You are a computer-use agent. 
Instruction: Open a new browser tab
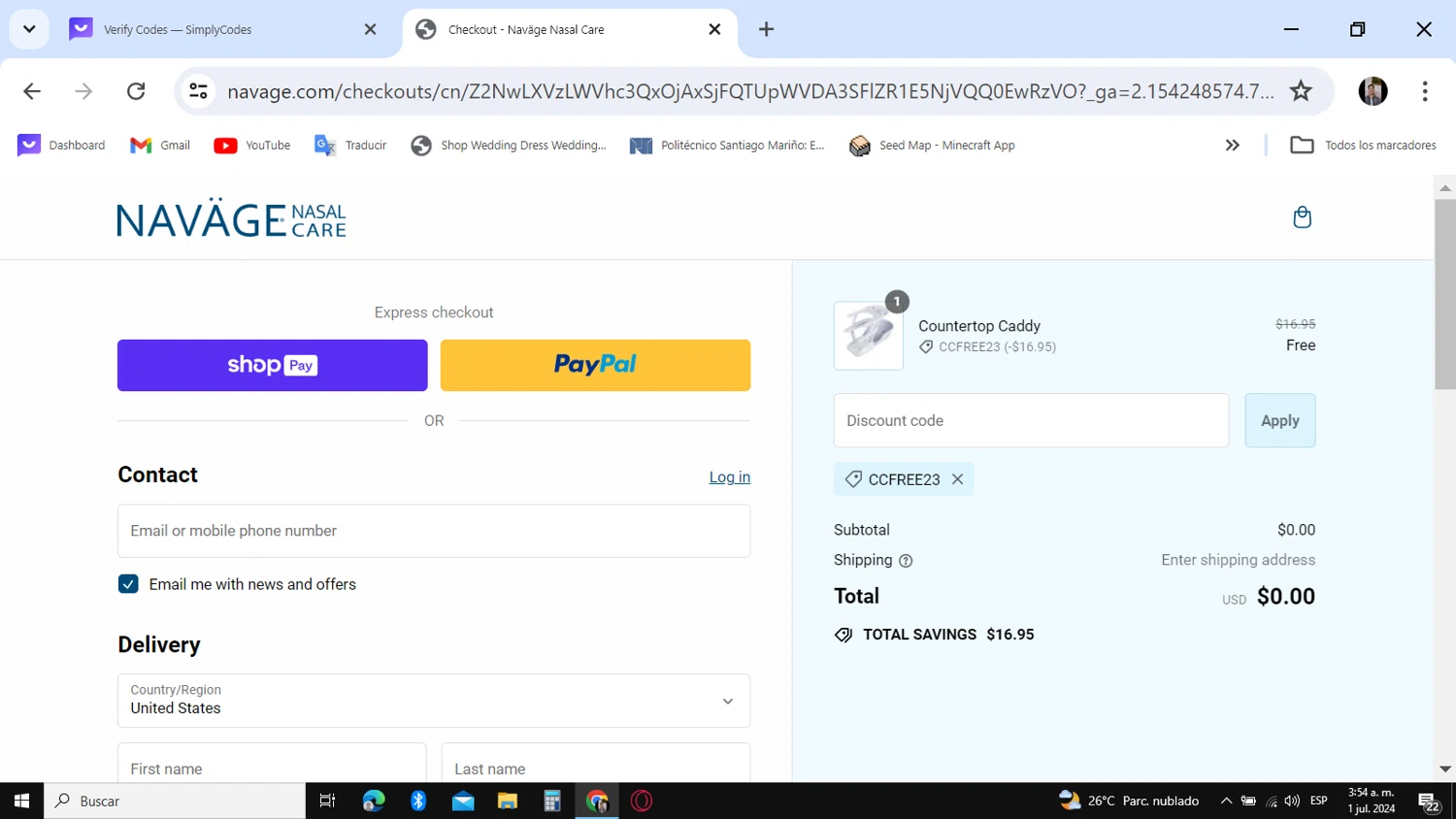[766, 29]
